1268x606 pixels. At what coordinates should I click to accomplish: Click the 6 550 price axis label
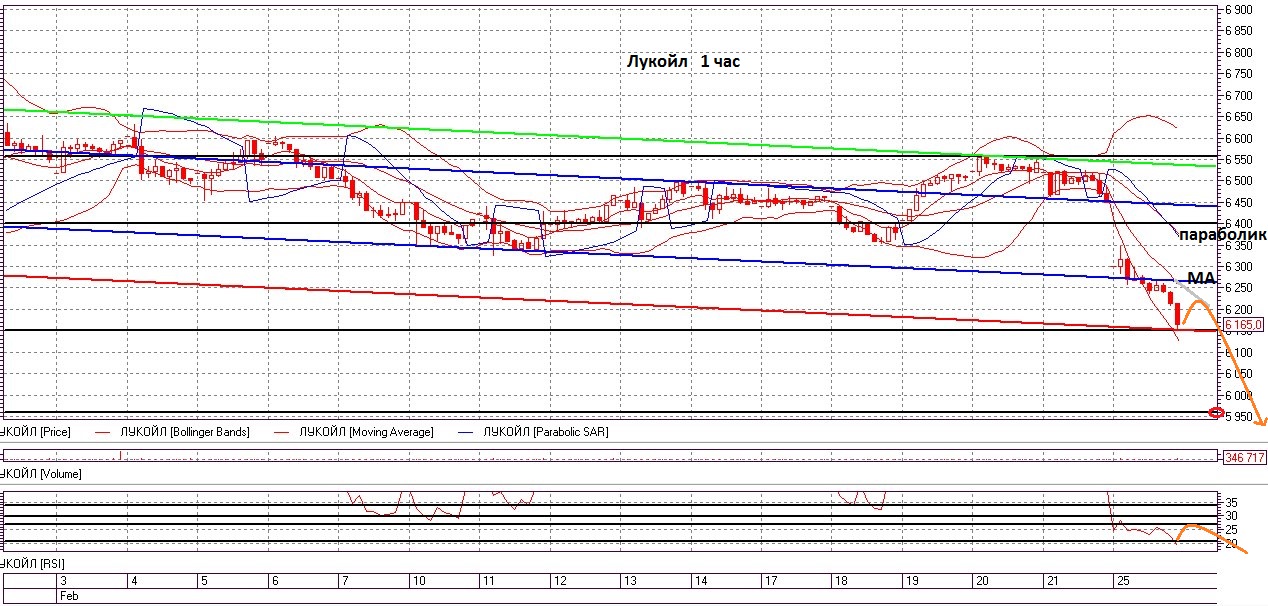pyautogui.click(x=1238, y=160)
